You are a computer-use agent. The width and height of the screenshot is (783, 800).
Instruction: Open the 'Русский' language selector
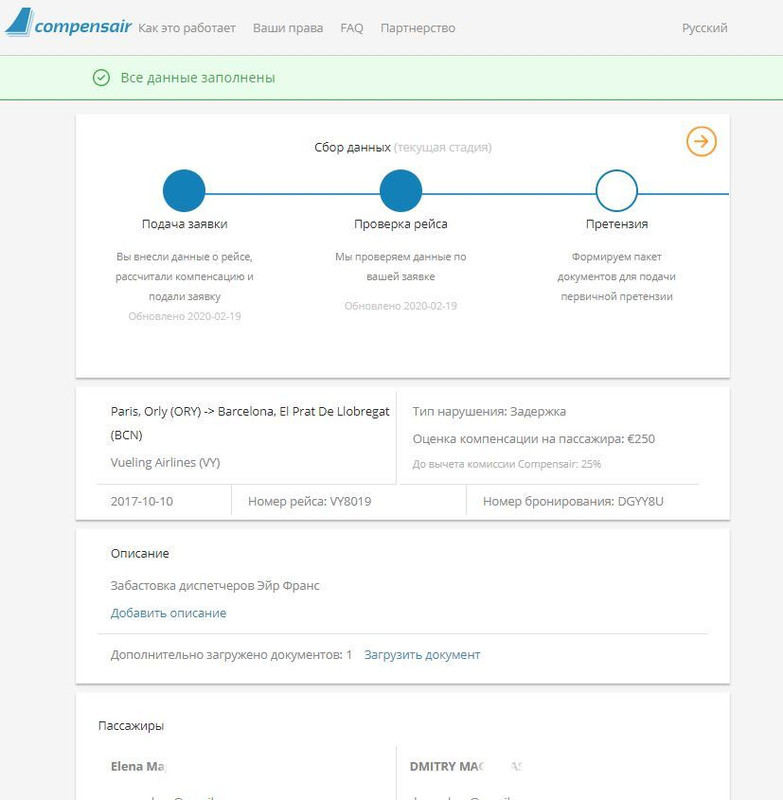tap(704, 28)
